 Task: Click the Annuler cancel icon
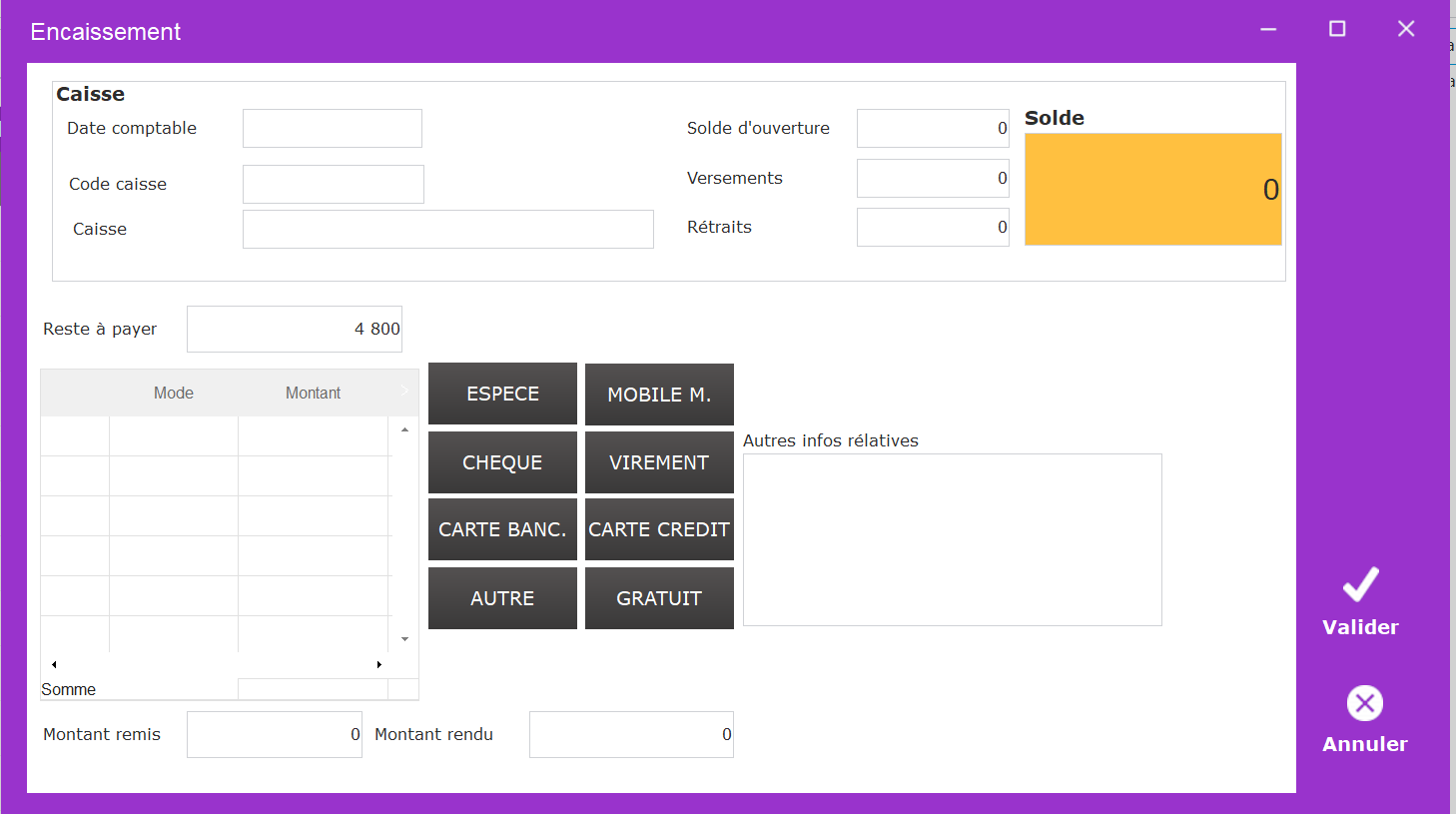[1364, 703]
